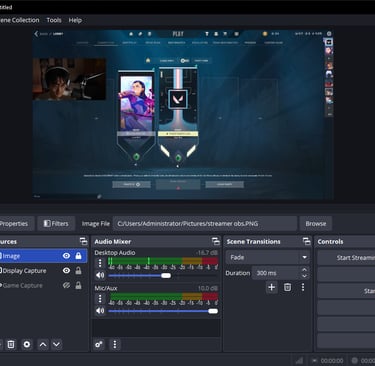Click the Duration 300 ms field
The width and height of the screenshot is (375, 366).
(x=276, y=273)
